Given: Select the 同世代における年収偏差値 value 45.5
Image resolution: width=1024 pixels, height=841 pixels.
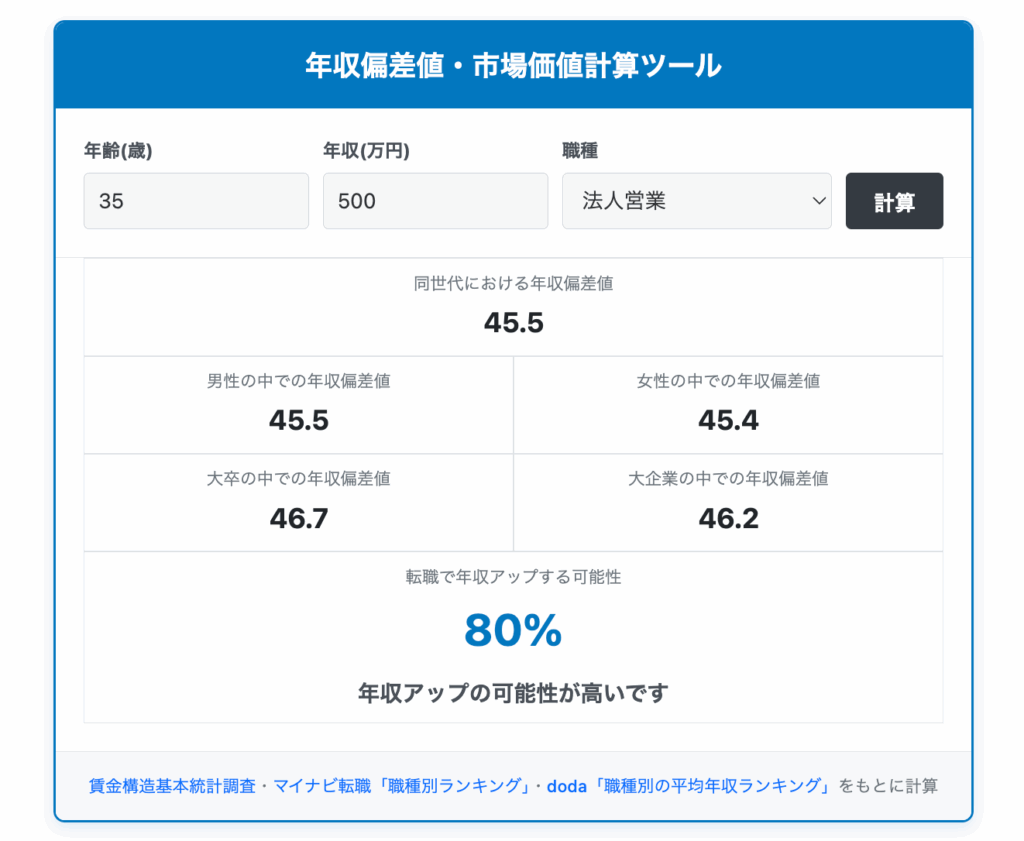Looking at the screenshot, I should click(x=513, y=323).
